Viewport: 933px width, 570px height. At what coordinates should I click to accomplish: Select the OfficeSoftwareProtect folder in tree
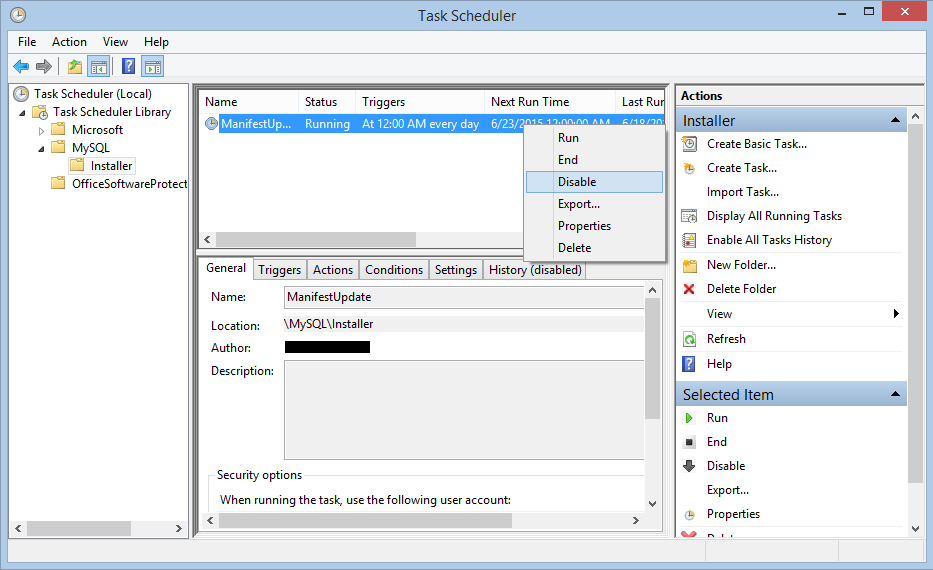[129, 184]
